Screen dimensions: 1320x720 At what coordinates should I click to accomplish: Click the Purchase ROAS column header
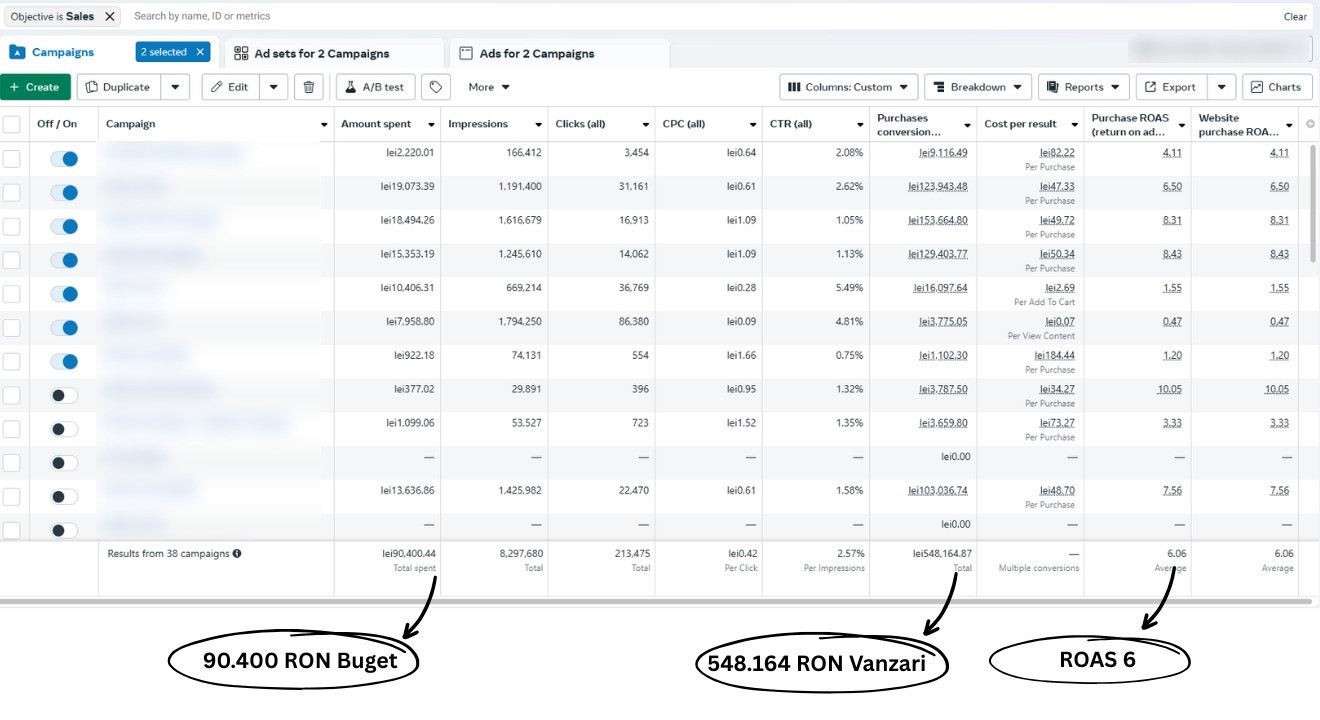click(x=1130, y=124)
